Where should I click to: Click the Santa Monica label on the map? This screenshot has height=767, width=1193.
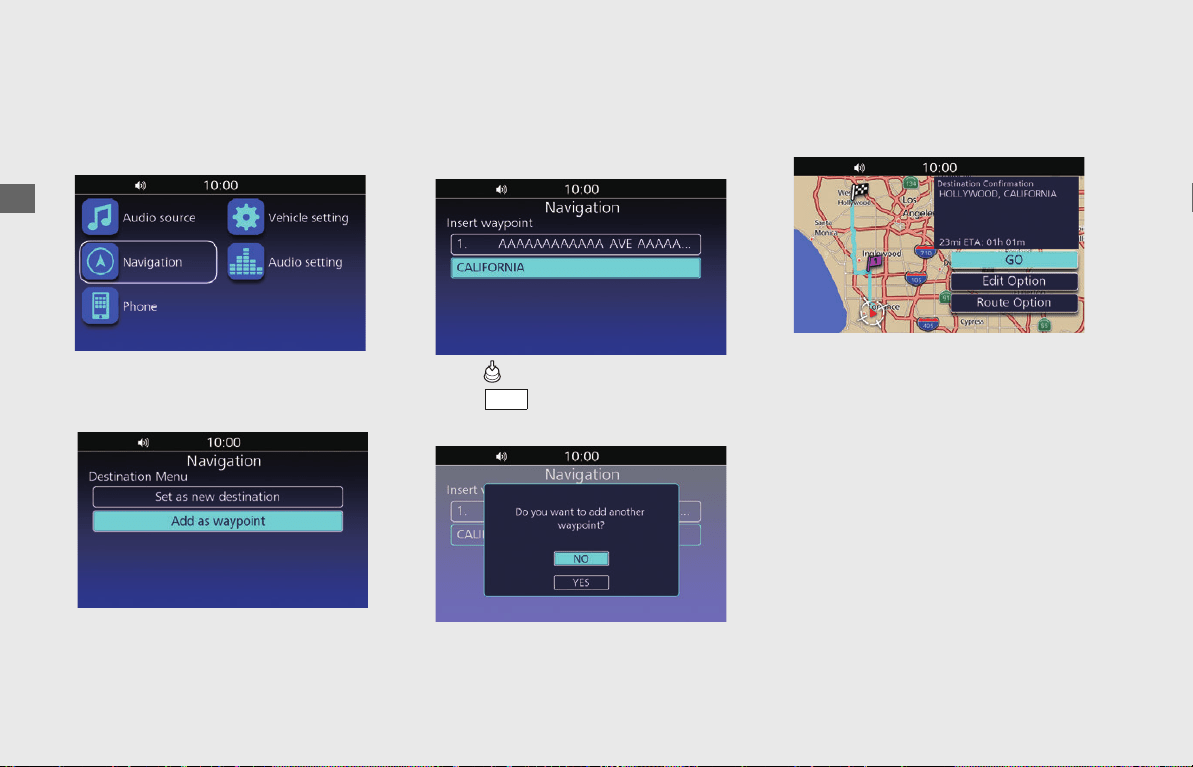coord(826,228)
